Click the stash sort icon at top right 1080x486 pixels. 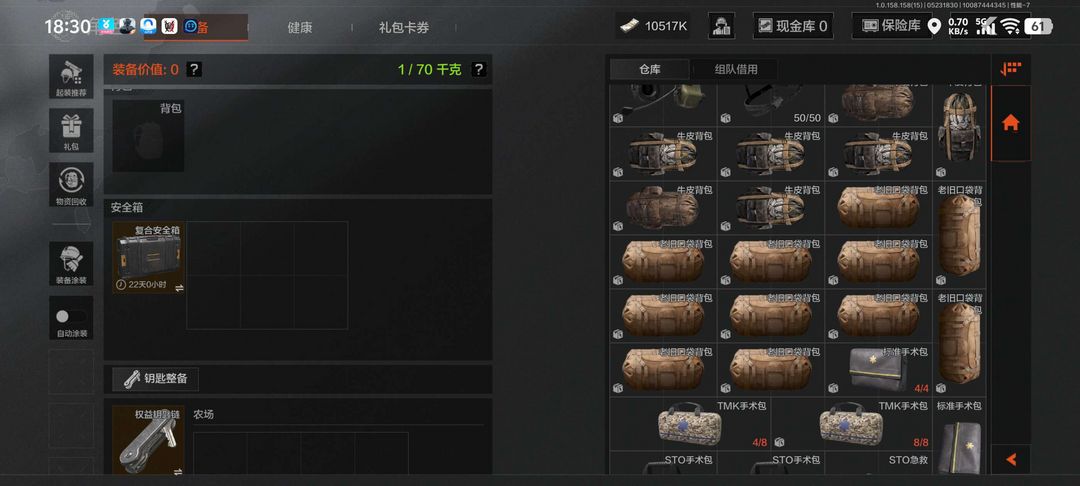pos(1010,68)
